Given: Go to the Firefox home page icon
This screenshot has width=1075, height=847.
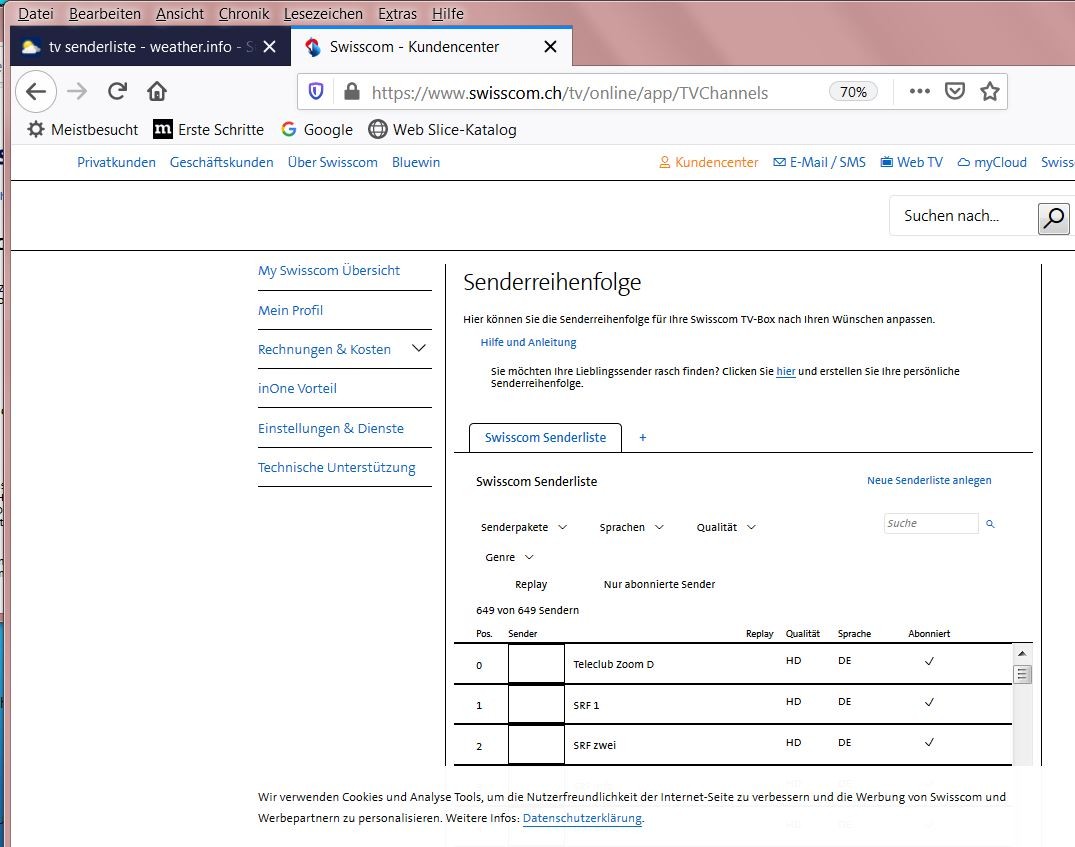Looking at the screenshot, I should point(157,92).
